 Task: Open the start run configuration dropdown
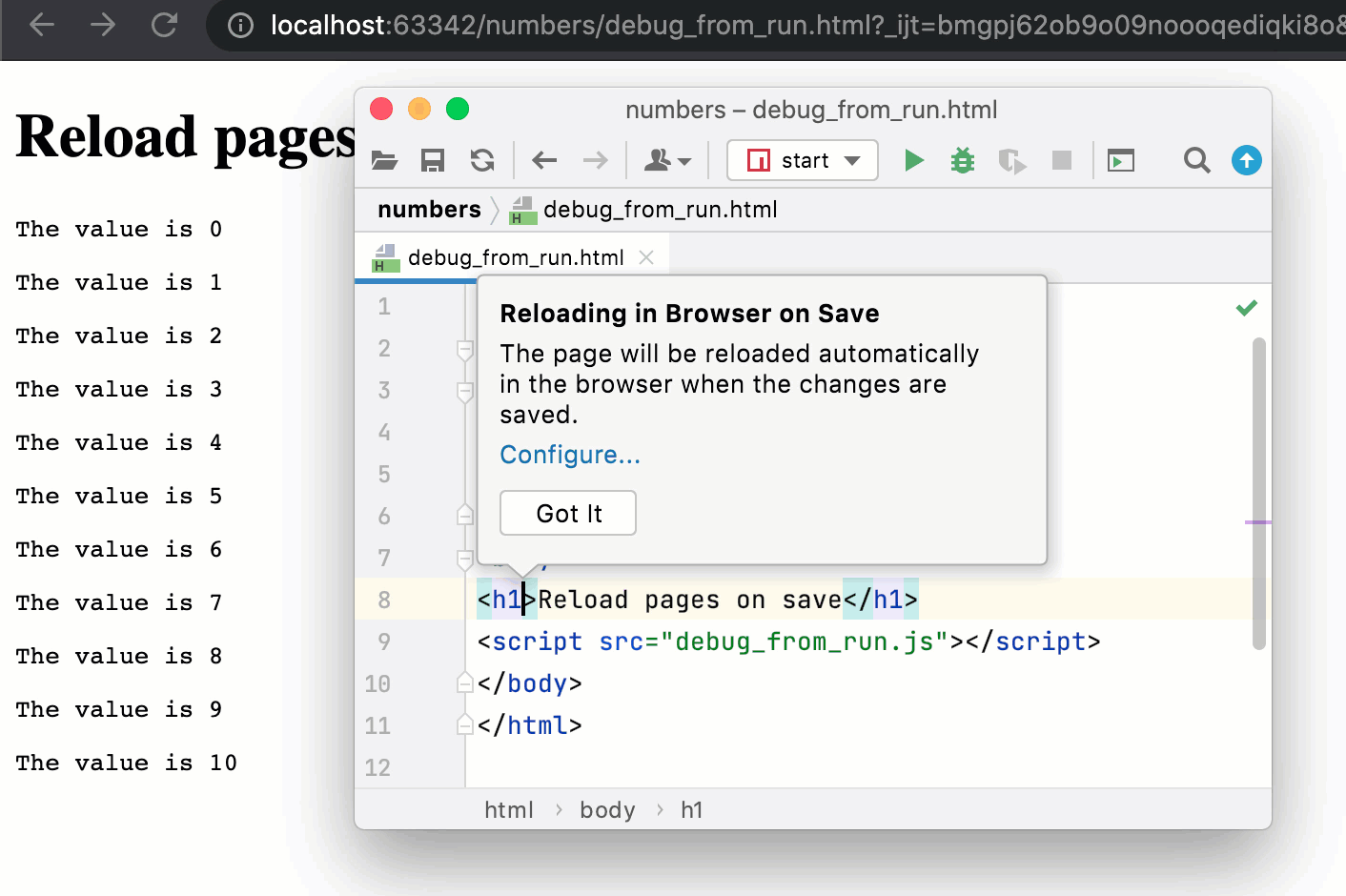pyautogui.click(x=851, y=160)
